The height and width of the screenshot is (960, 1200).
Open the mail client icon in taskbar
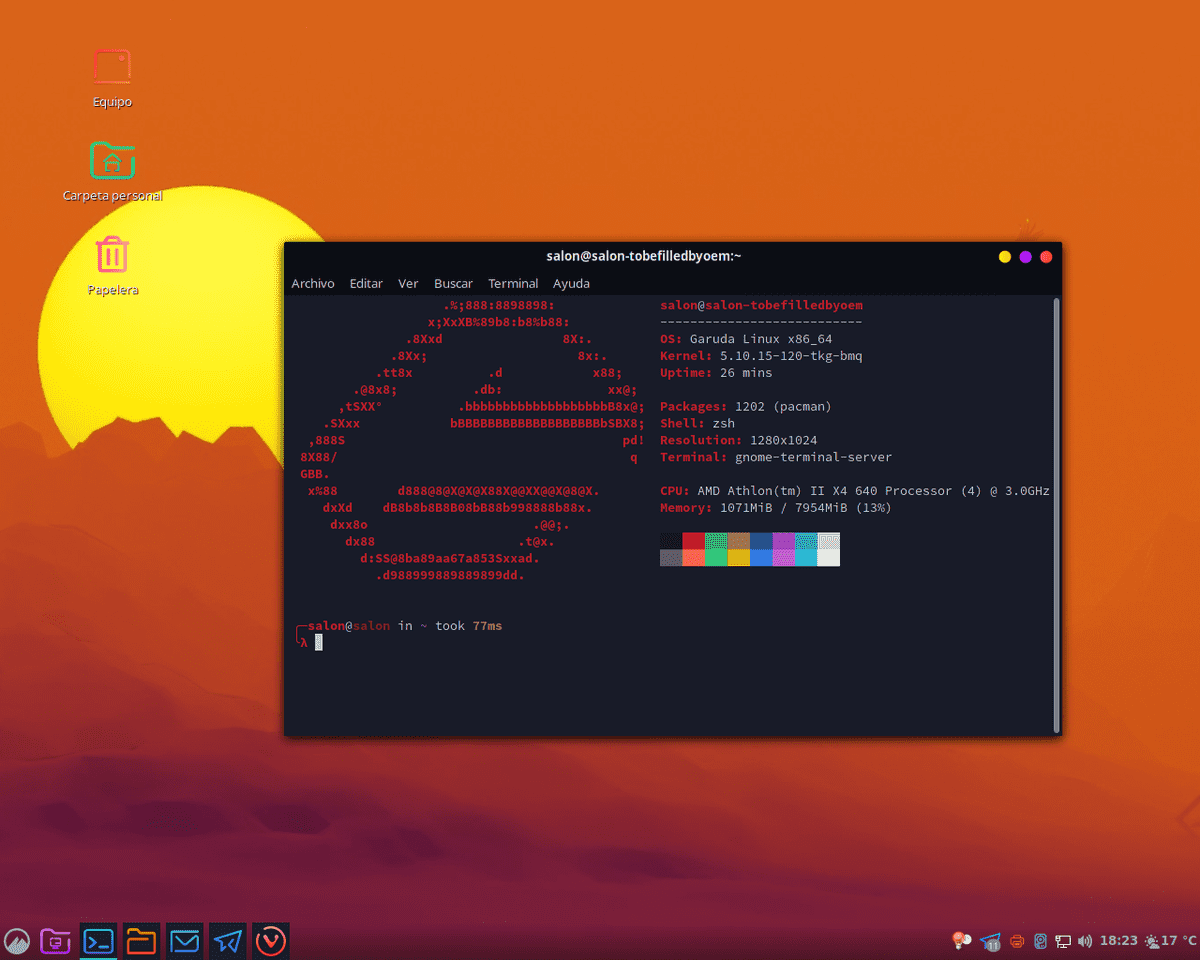(184, 941)
